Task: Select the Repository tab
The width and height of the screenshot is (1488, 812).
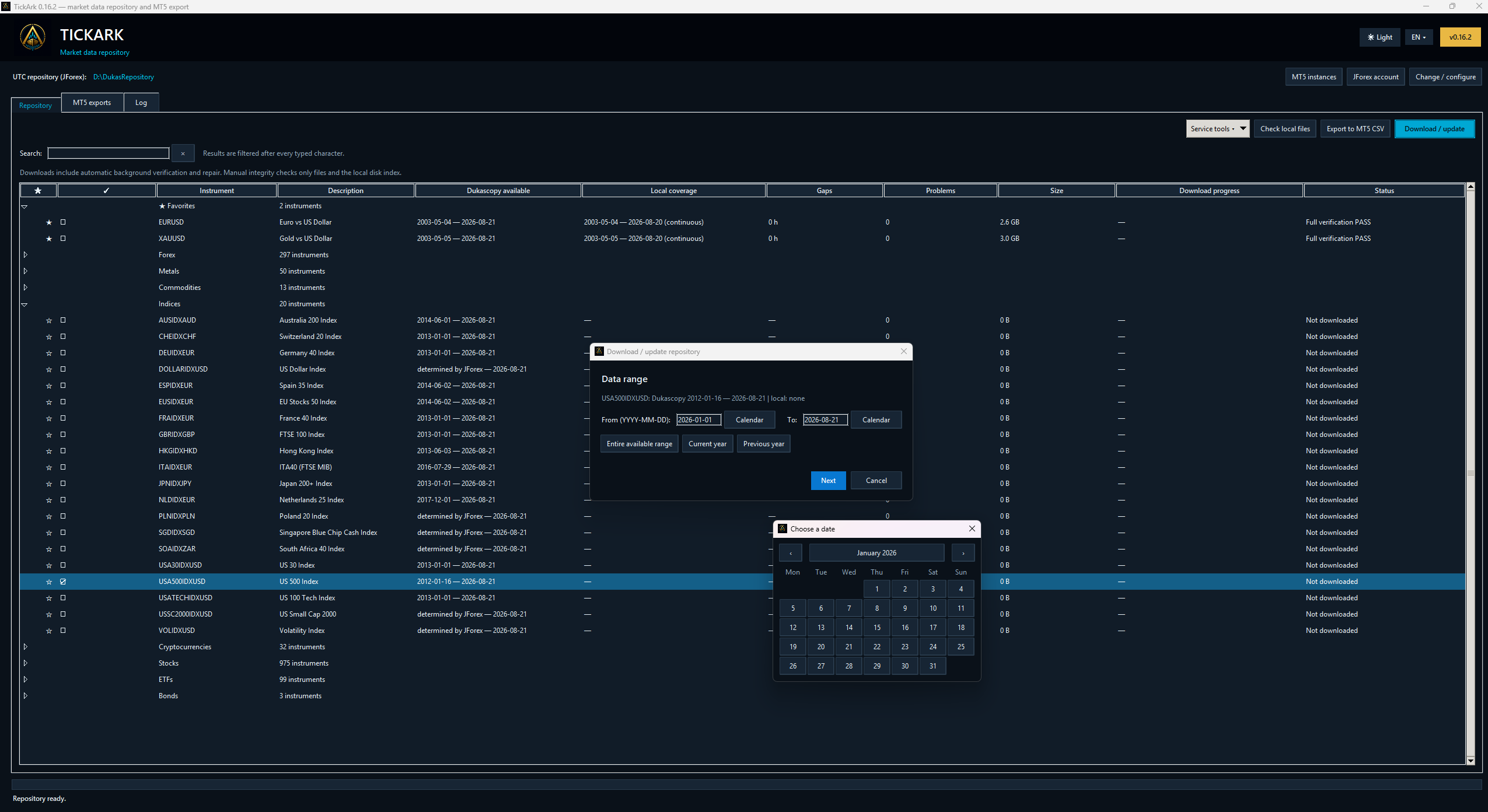Action: click(36, 106)
